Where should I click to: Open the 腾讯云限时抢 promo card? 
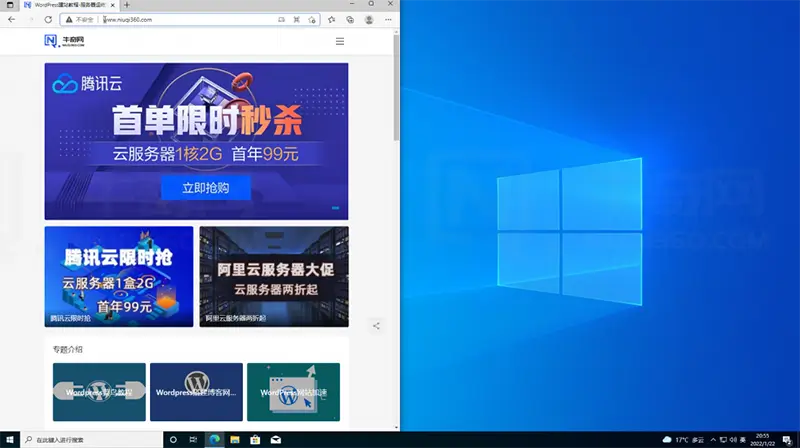click(x=119, y=277)
